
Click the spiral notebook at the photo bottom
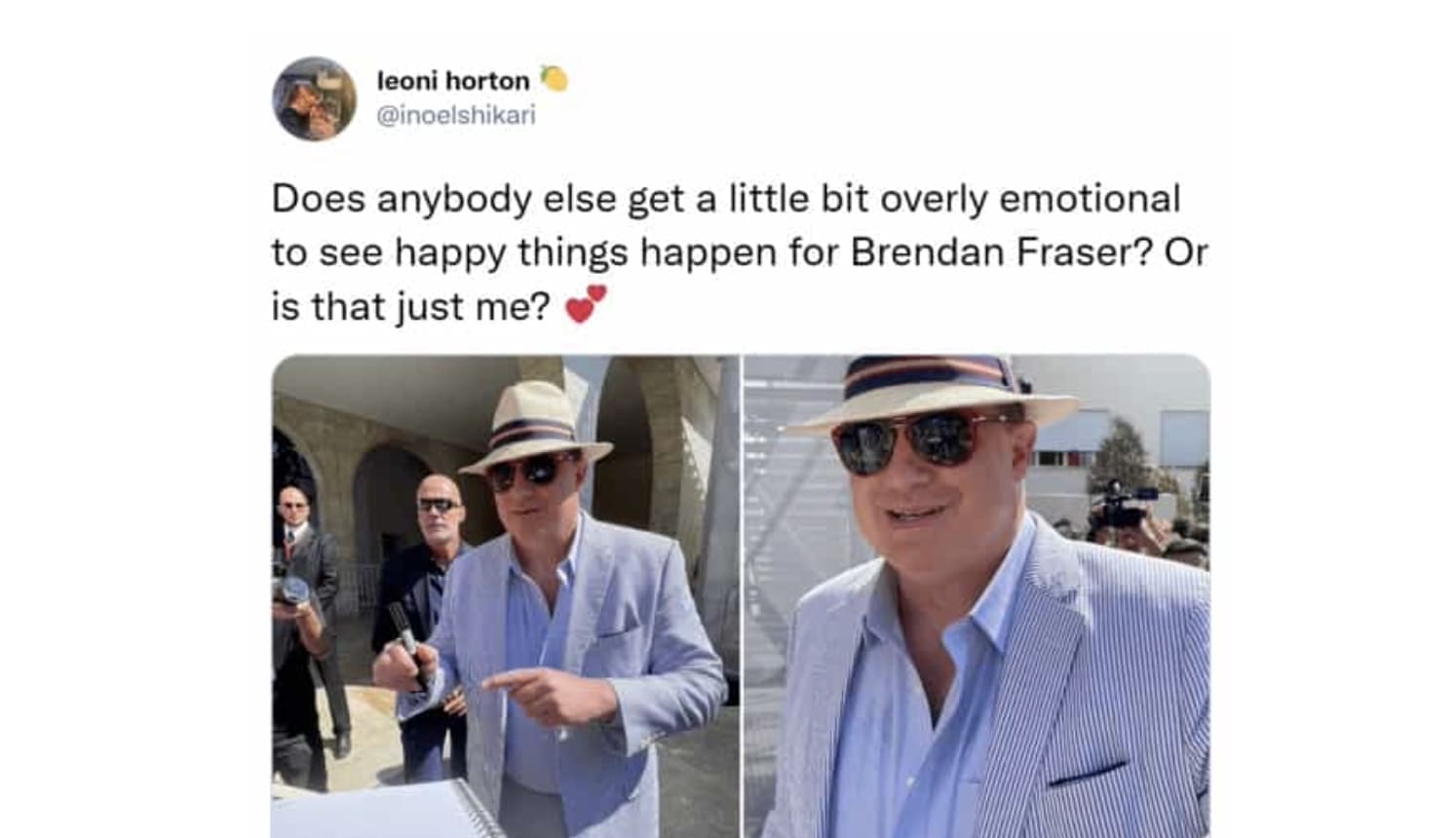click(x=390, y=811)
